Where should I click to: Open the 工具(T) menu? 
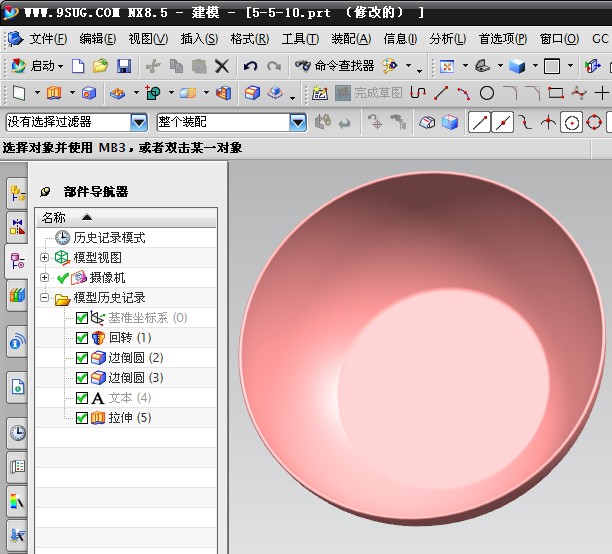(300, 39)
